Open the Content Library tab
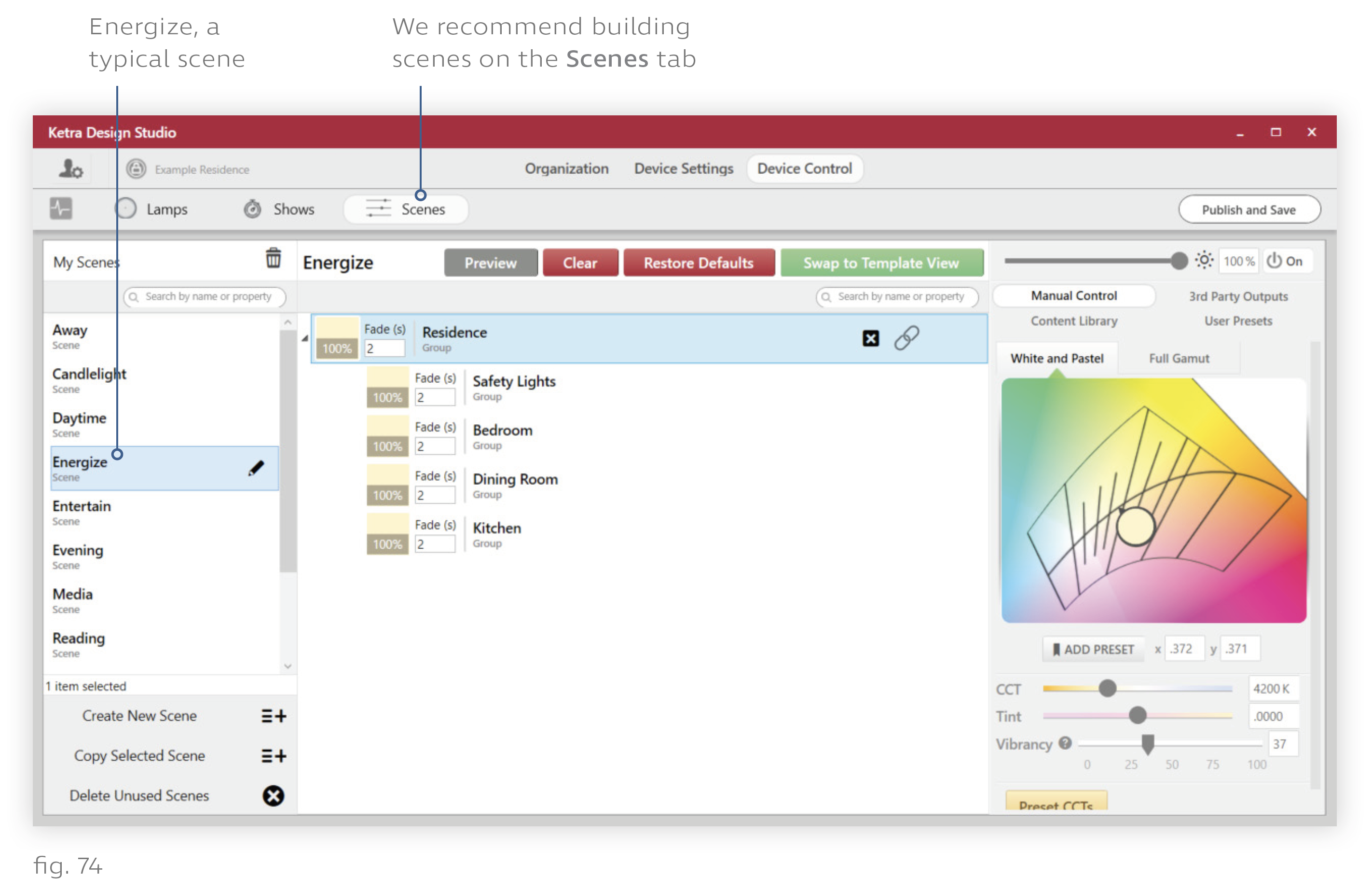This screenshot has height=891, width=1372. point(1073,320)
